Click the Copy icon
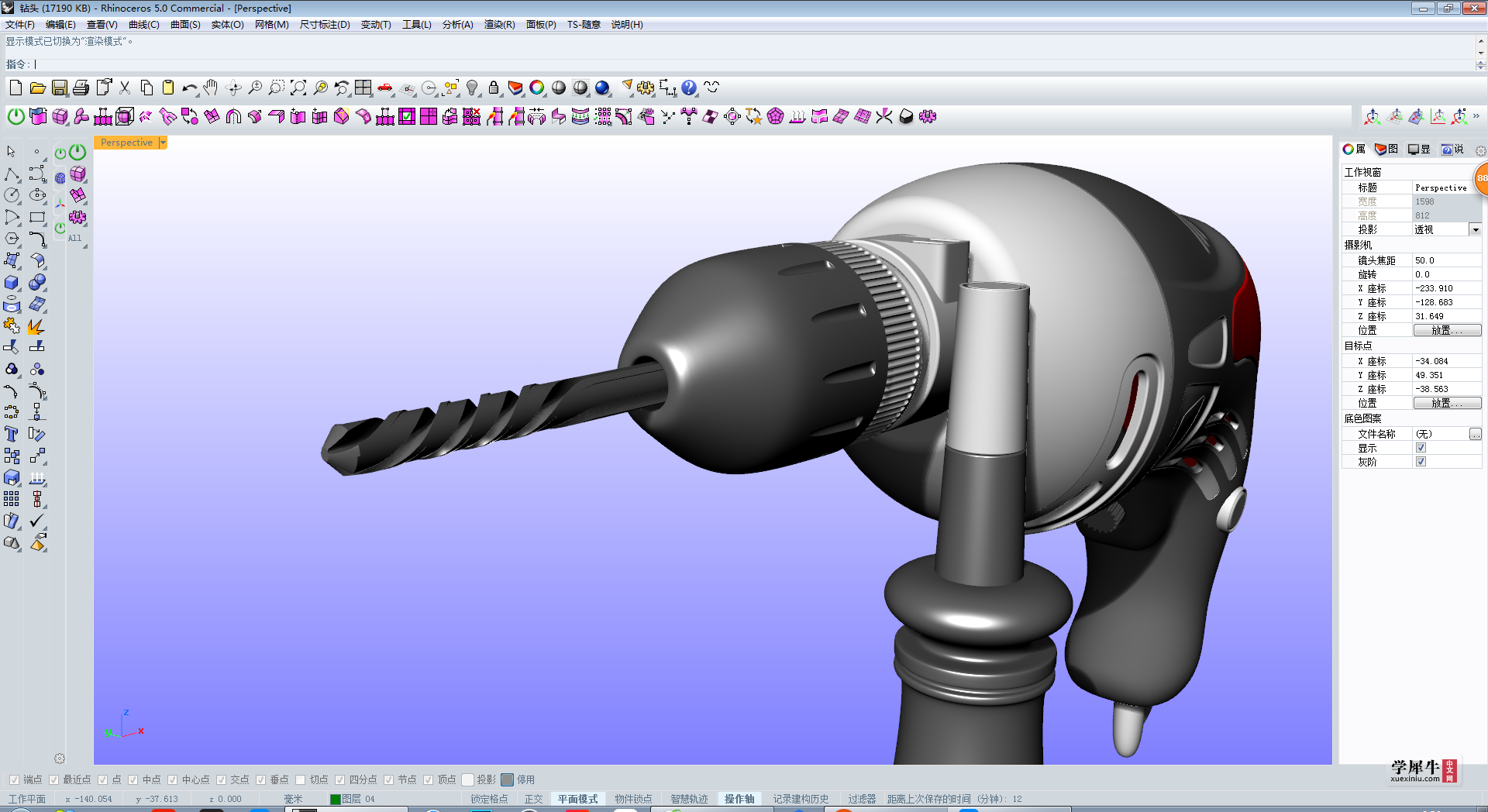 [146, 88]
